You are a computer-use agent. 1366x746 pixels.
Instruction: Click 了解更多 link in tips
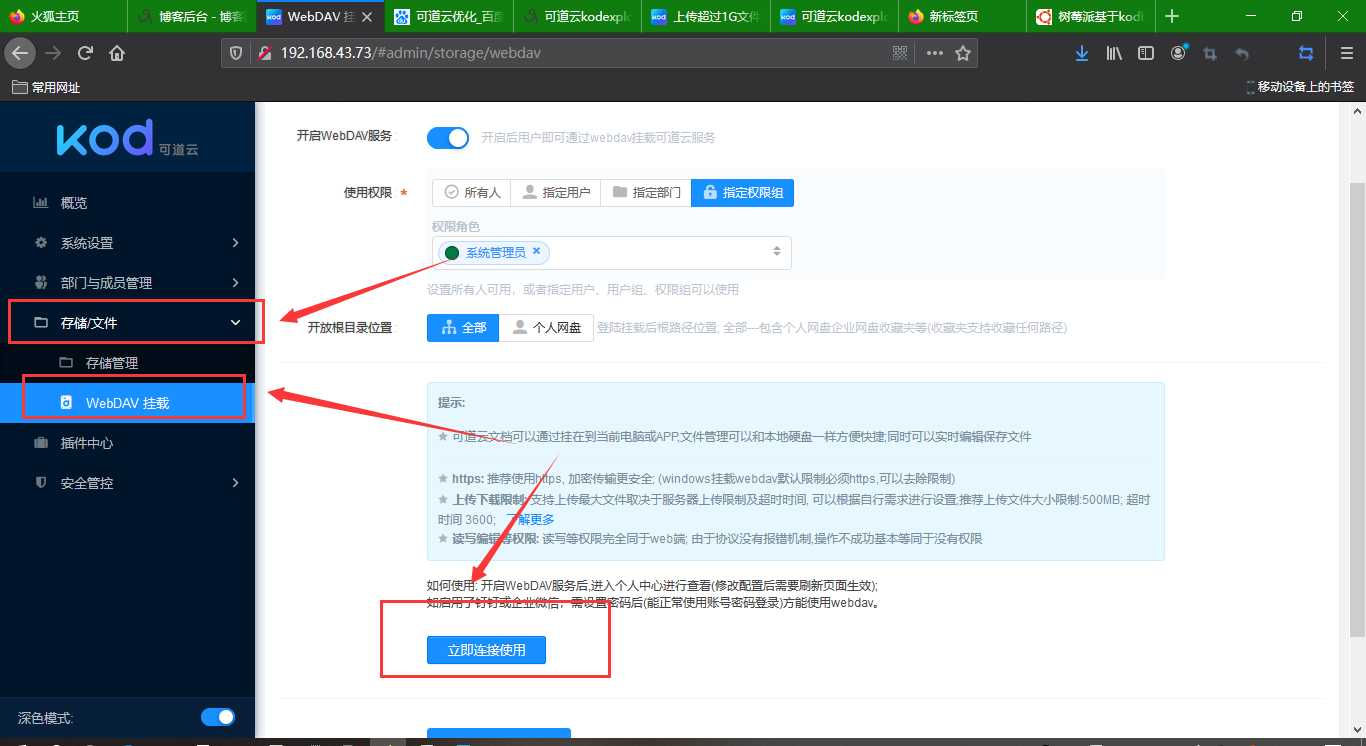point(531,519)
